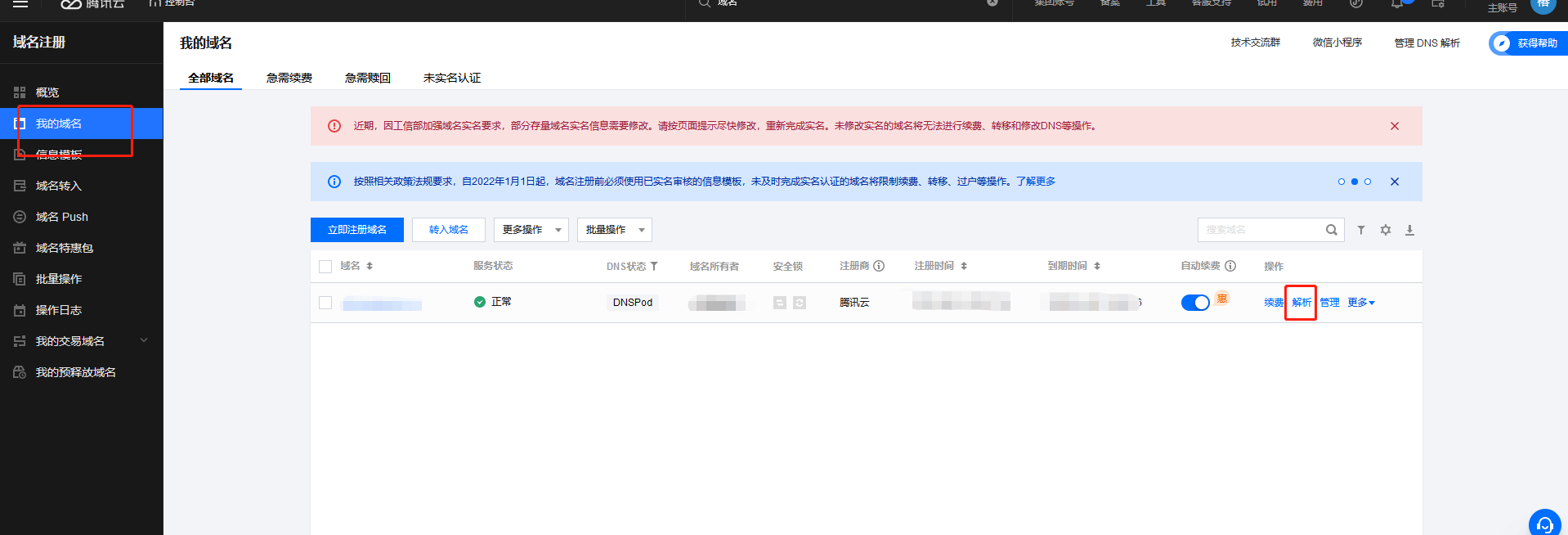Click the search magnifier in domain search box
Screen dimensions: 1568x535
pos(1331,231)
